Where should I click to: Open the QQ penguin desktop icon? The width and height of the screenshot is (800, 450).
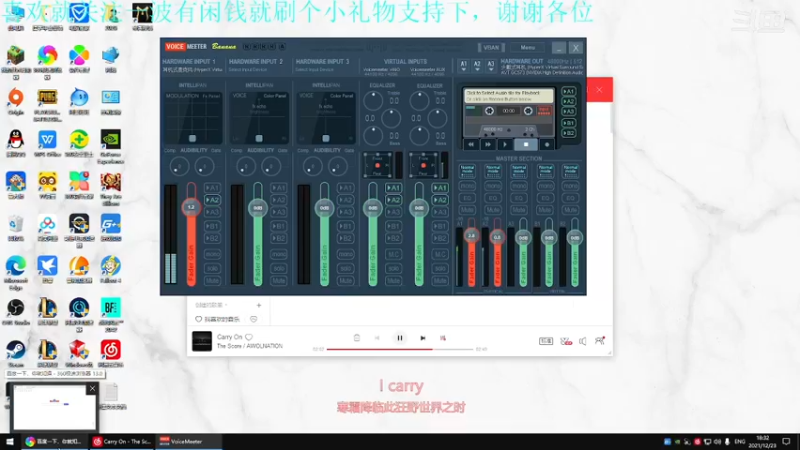tap(16, 143)
